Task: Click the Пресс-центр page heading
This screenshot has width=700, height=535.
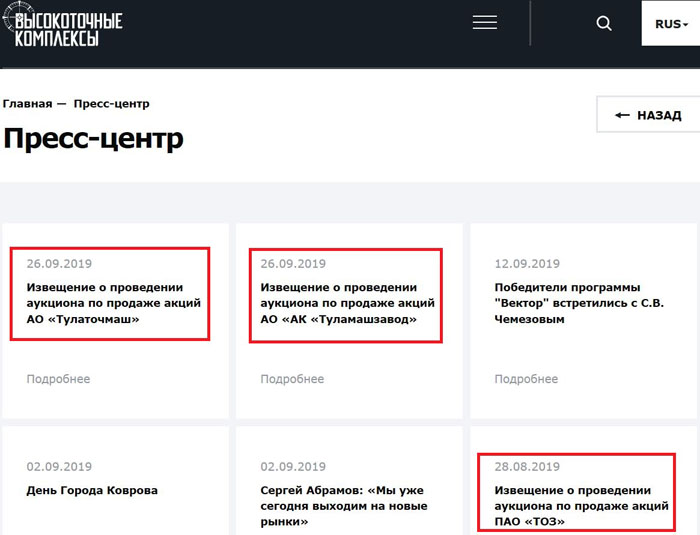Action: tap(93, 138)
